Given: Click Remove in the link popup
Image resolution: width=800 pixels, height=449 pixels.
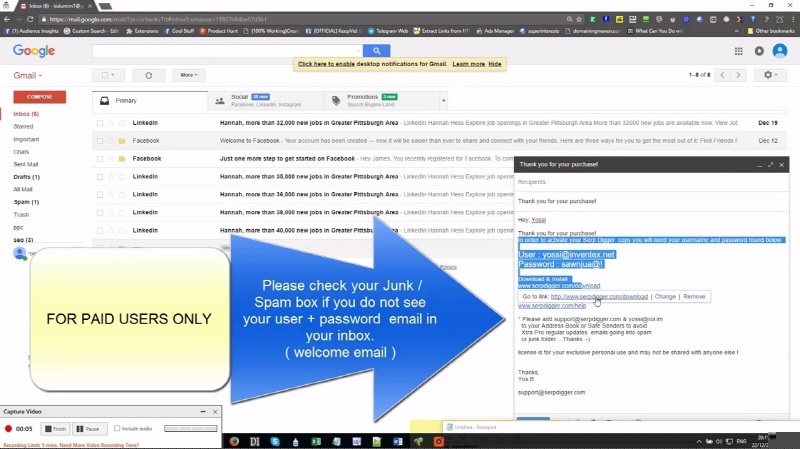Looking at the screenshot, I should click(694, 296).
